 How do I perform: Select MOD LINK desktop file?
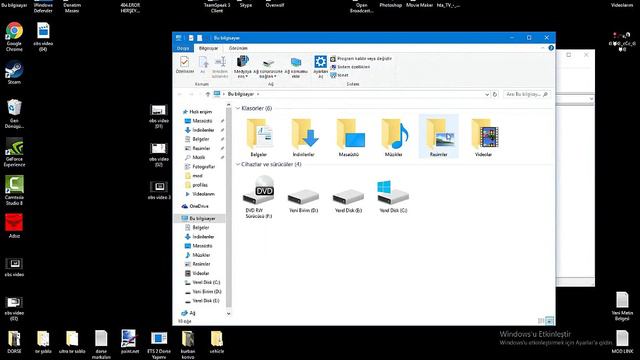click(x=622, y=342)
